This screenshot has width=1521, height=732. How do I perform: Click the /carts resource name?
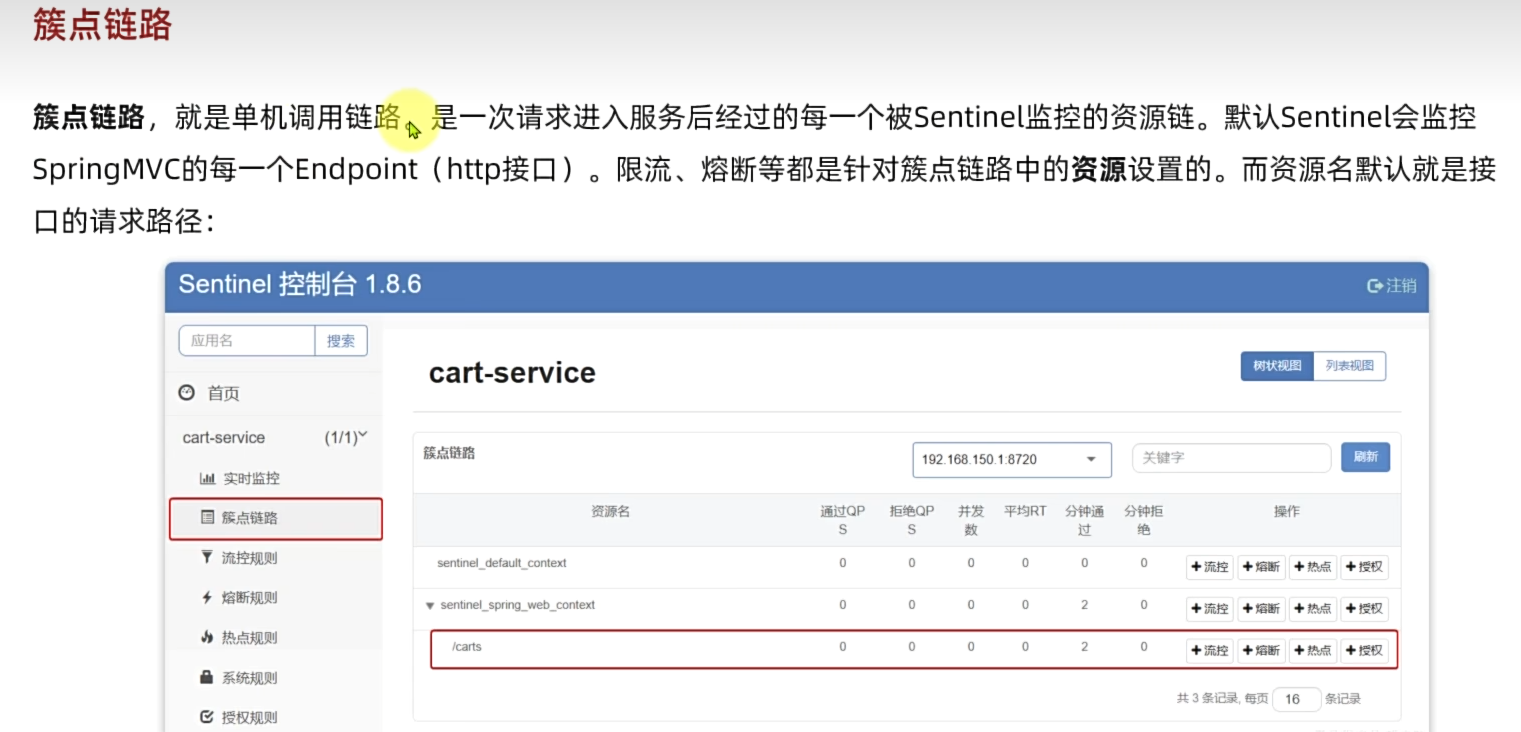coord(467,647)
